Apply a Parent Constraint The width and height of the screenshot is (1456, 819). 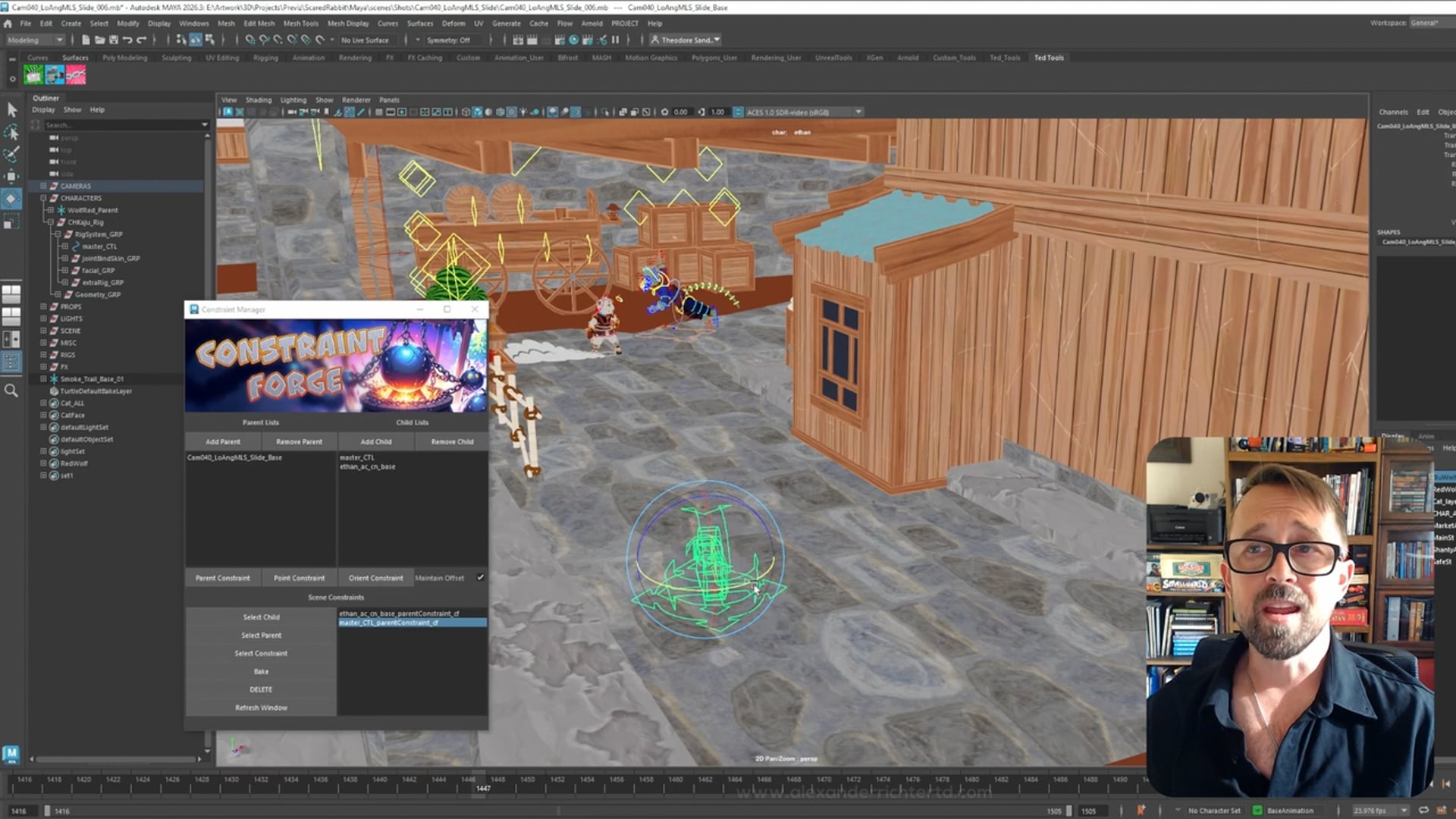pyautogui.click(x=223, y=579)
